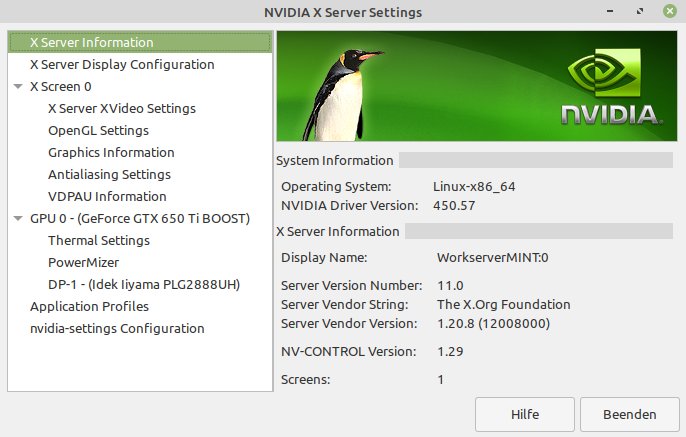The width and height of the screenshot is (686, 437).
Task: Select DP-1 Iiyama PLG2888UH display entry
Action: click(141, 285)
